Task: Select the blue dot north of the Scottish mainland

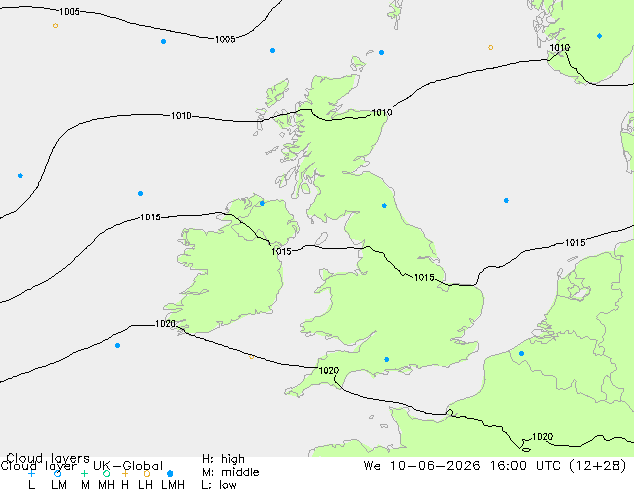Action: [x=381, y=53]
